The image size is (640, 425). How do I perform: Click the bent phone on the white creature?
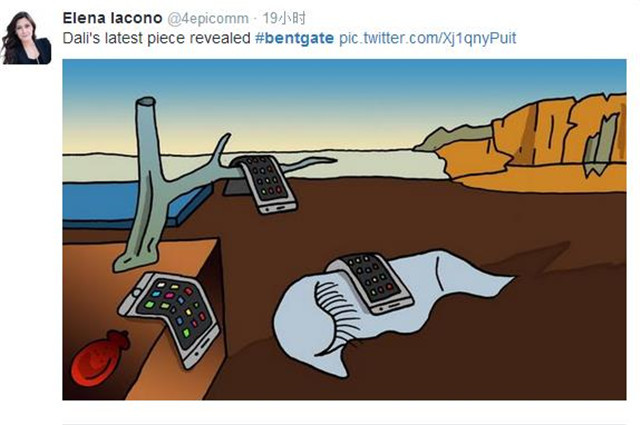tap(369, 282)
